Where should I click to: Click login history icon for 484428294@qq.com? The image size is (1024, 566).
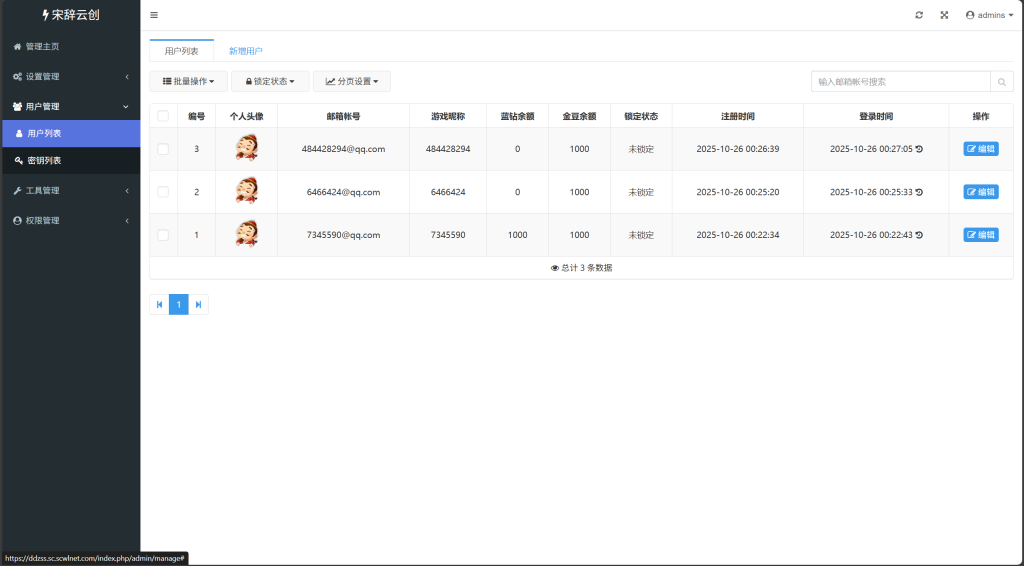click(919, 149)
